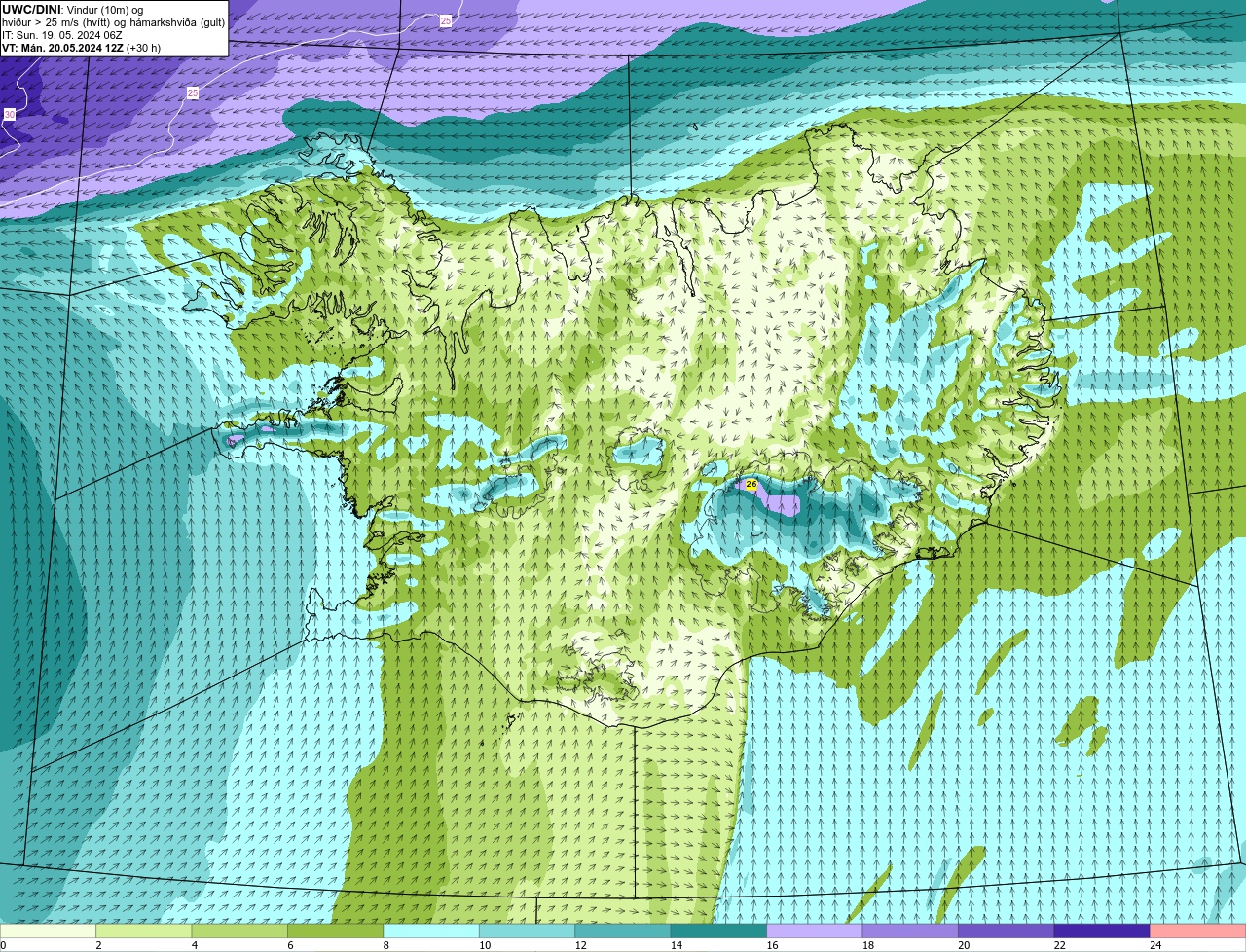
Task: Click the pink above-24 m/s legend swatch
Action: point(1198,932)
